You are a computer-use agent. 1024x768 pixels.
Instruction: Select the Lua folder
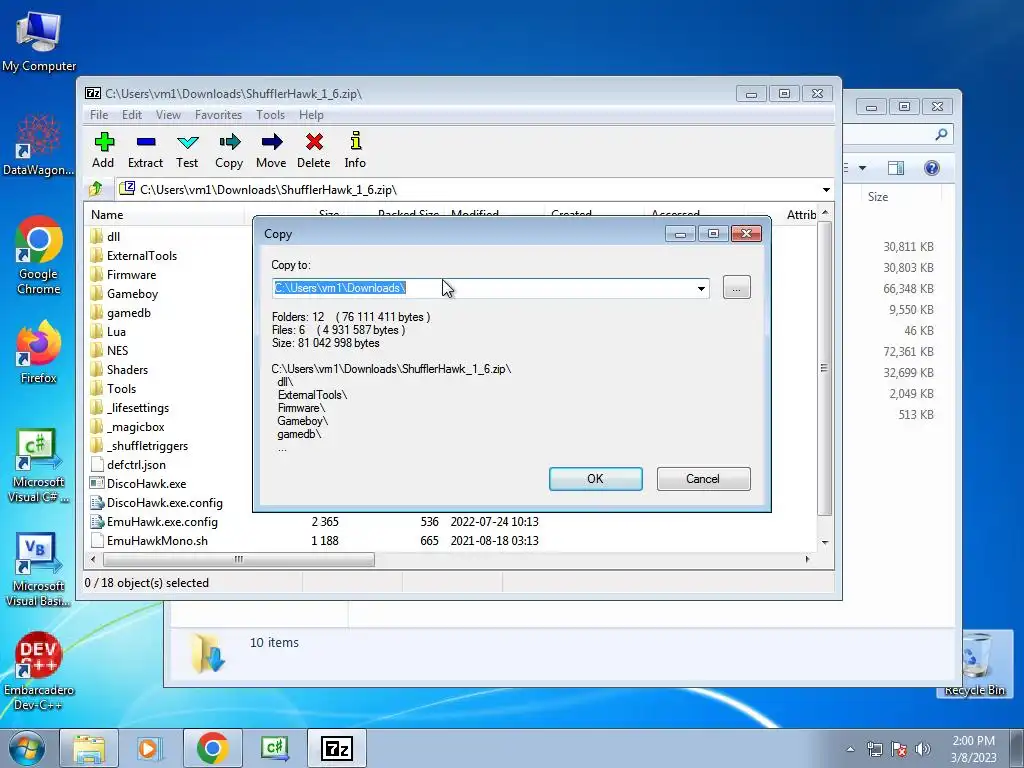click(108, 331)
